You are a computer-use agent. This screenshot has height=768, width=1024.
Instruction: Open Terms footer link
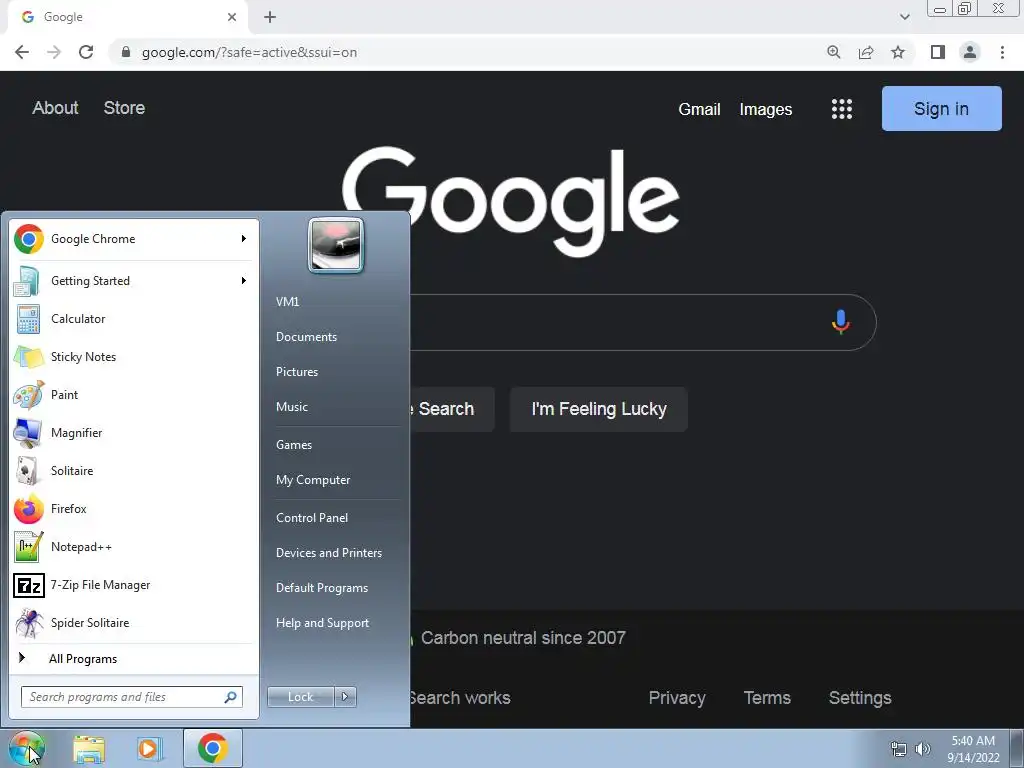click(x=767, y=698)
